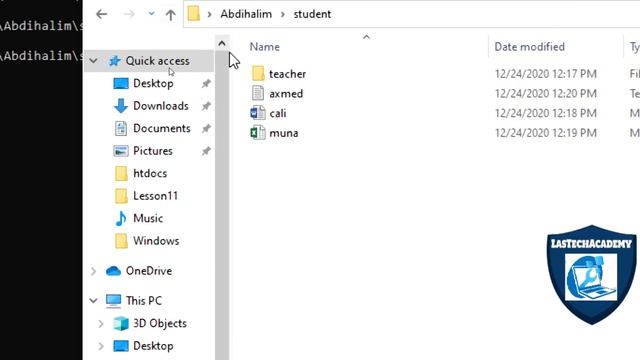This screenshot has height=360, width=640.
Task: Select the student breadcrumb segment
Action: point(312,14)
